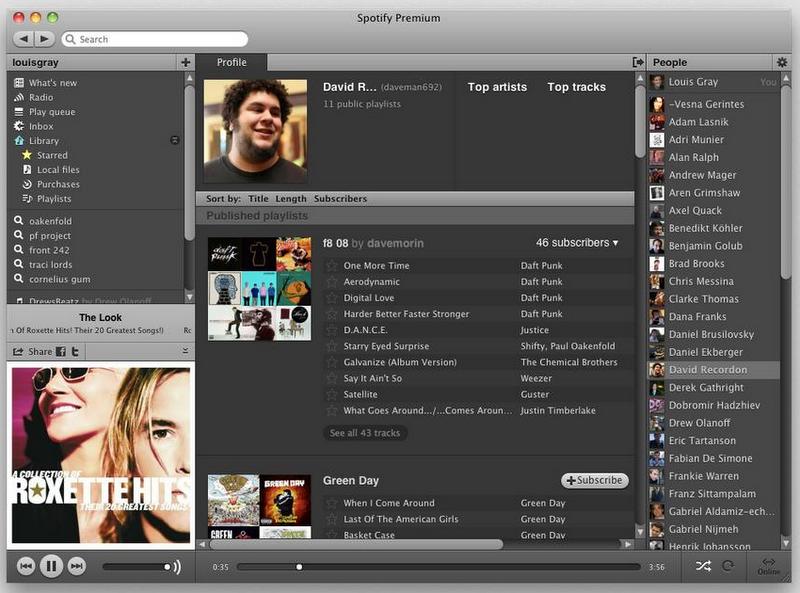Click sidebar scrollbar down arrow
The height and width of the screenshot is (593, 800).
[x=189, y=296]
